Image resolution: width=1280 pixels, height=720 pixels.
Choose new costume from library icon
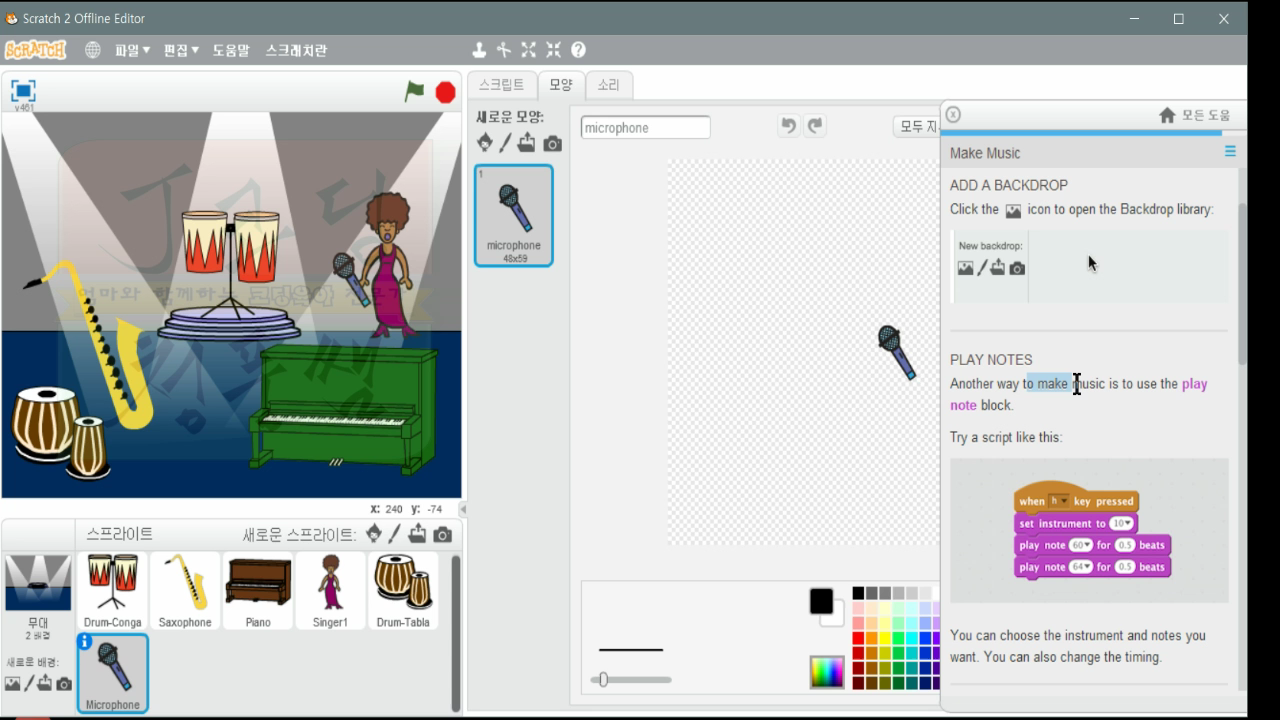pyautogui.click(x=485, y=143)
